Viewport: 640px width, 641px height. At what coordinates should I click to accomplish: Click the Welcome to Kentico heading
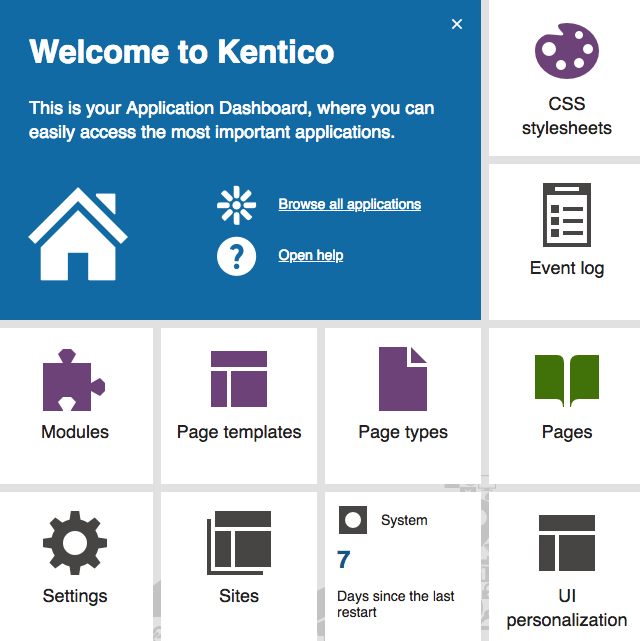182,52
